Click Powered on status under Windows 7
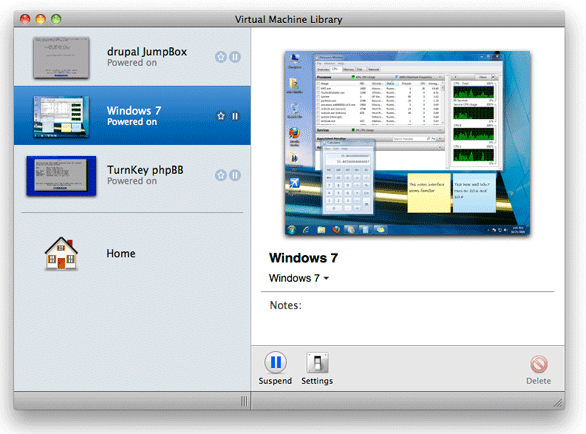Image resolution: width=586 pixels, height=434 pixels. coord(132,122)
